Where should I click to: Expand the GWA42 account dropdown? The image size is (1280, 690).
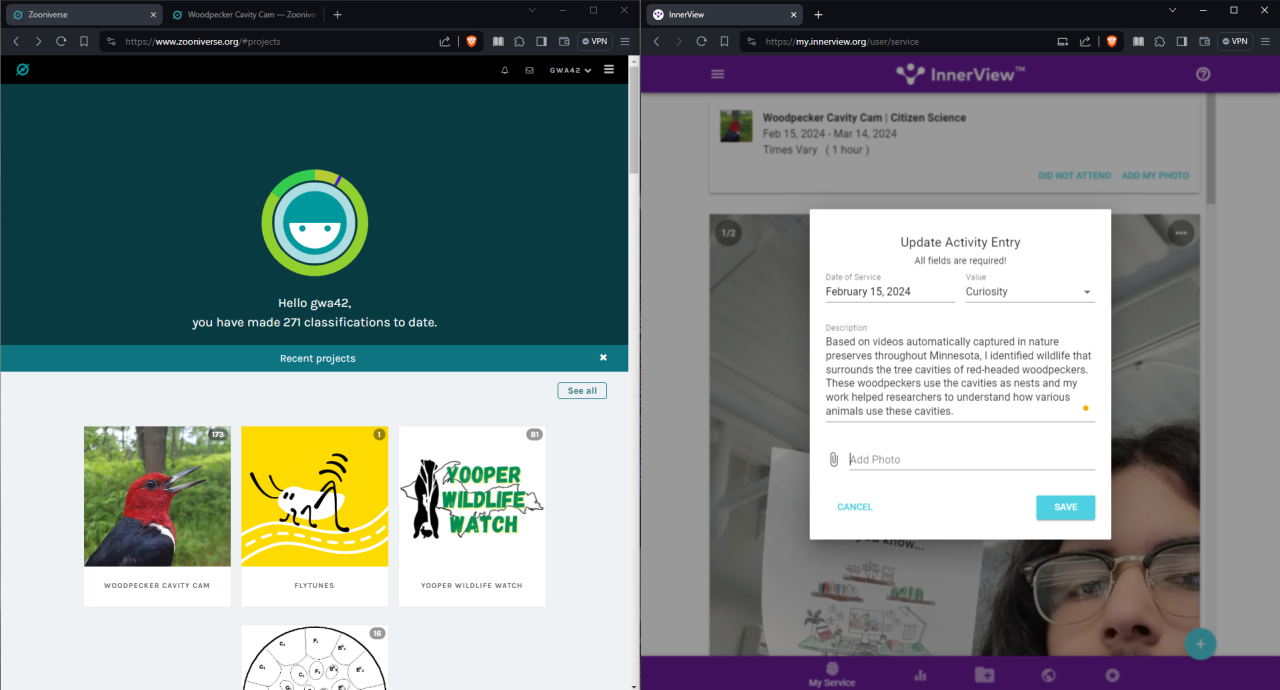click(570, 70)
